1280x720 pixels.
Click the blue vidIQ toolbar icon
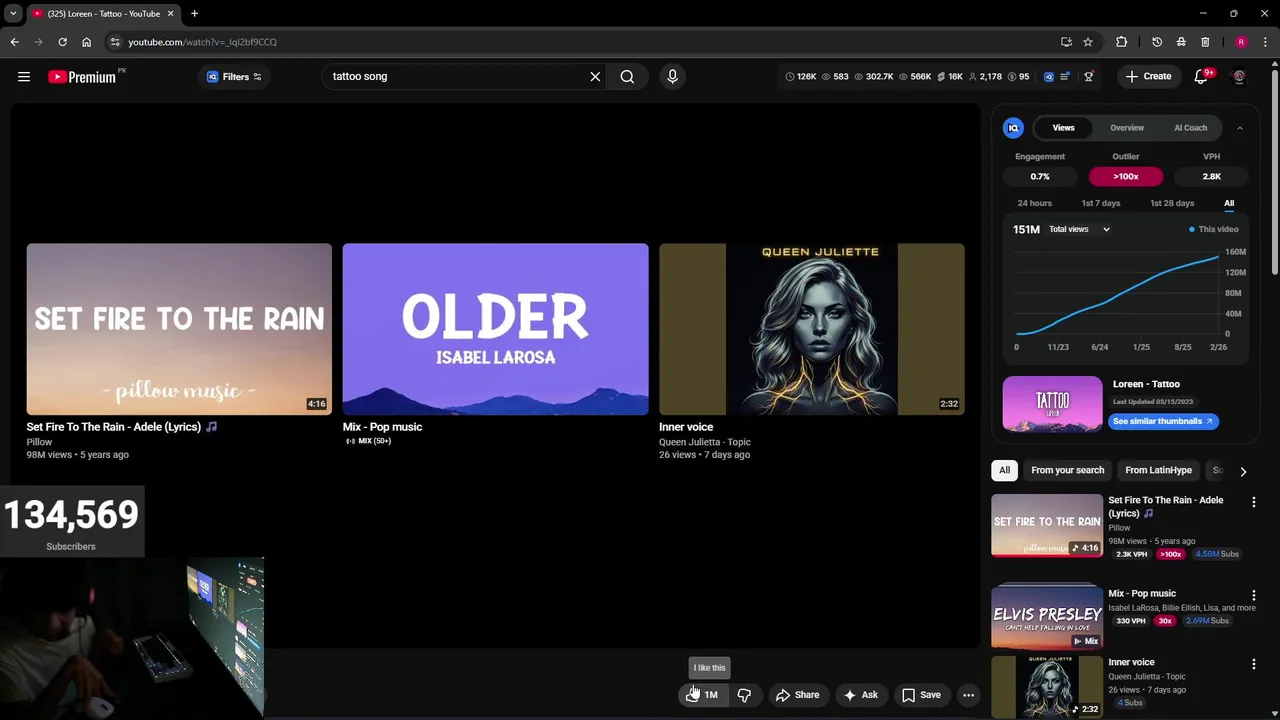(1048, 76)
